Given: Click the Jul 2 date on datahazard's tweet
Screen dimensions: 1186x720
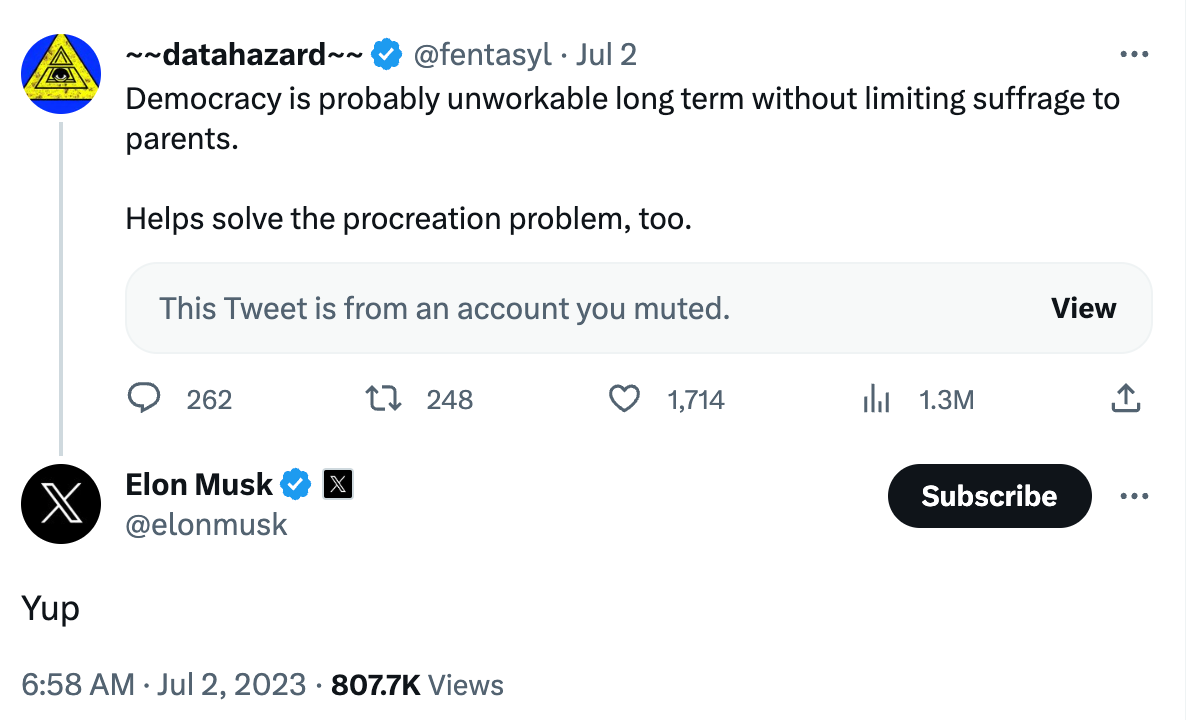Looking at the screenshot, I should [x=606, y=54].
